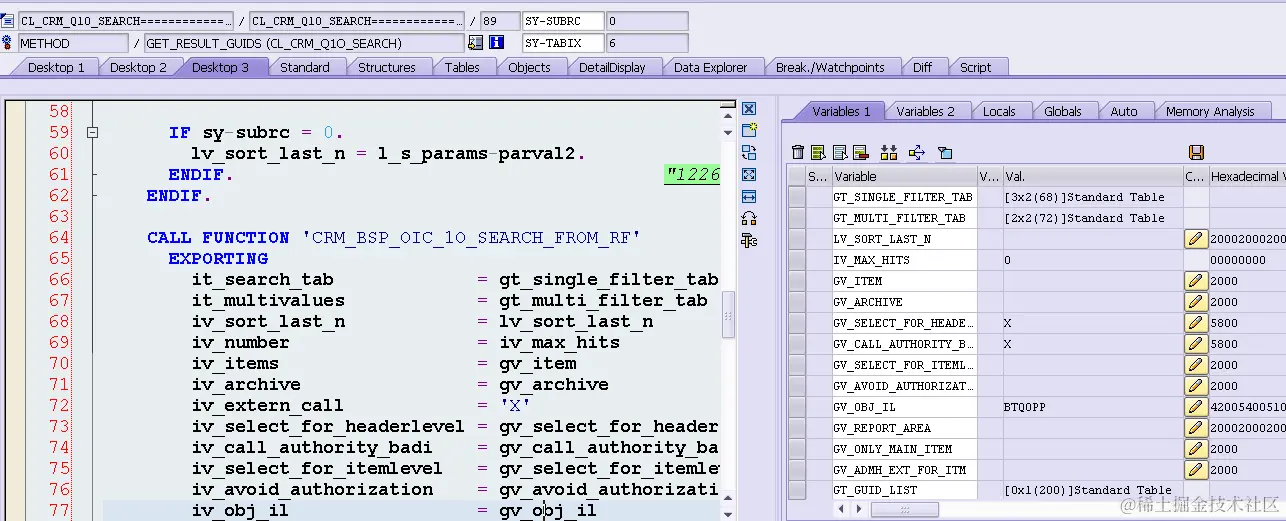Open the Script tab
The image size is (1286, 521).
pyautogui.click(x=976, y=67)
